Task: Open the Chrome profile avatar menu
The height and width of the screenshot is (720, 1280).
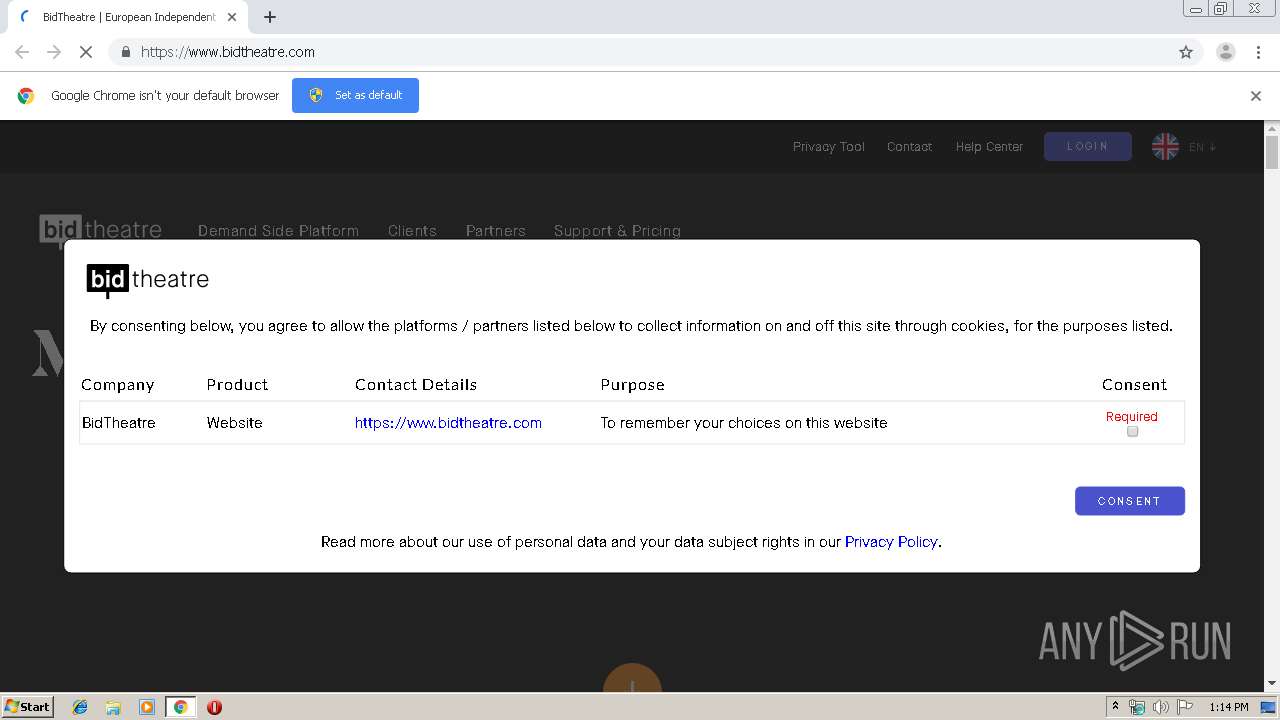Action: [x=1226, y=52]
